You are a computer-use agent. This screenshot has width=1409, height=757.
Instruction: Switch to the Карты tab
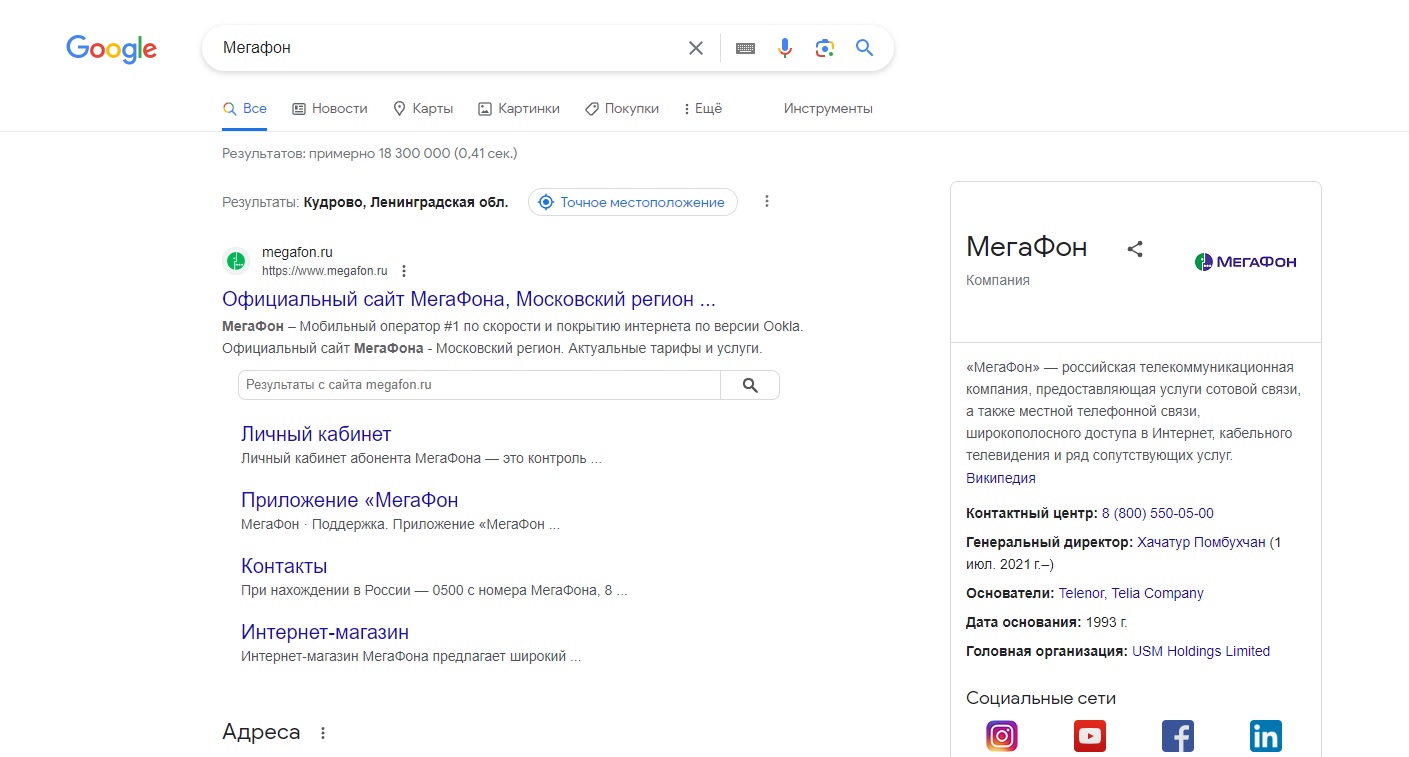tap(423, 108)
